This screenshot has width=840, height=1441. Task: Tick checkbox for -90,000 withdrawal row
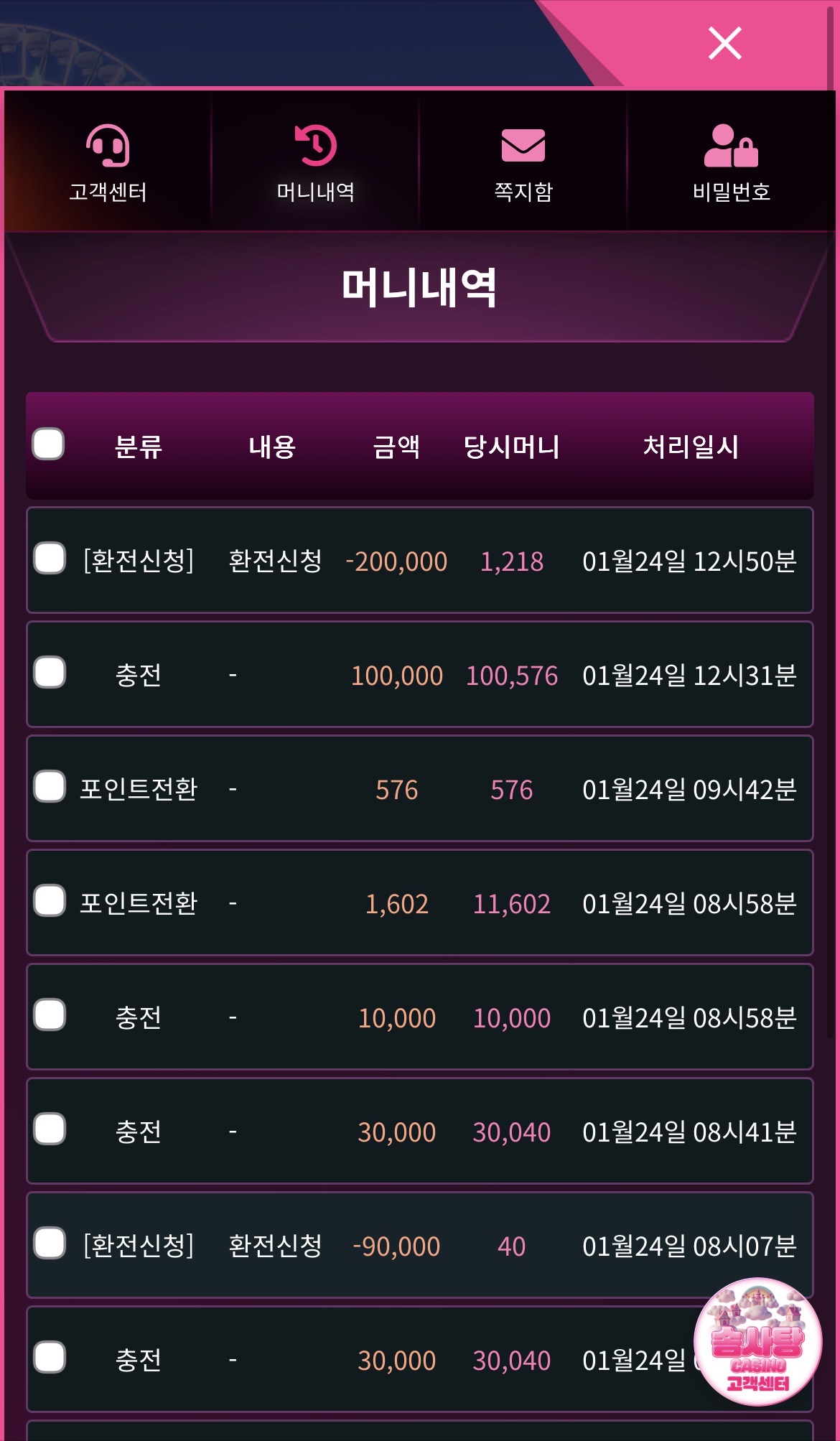50,1244
